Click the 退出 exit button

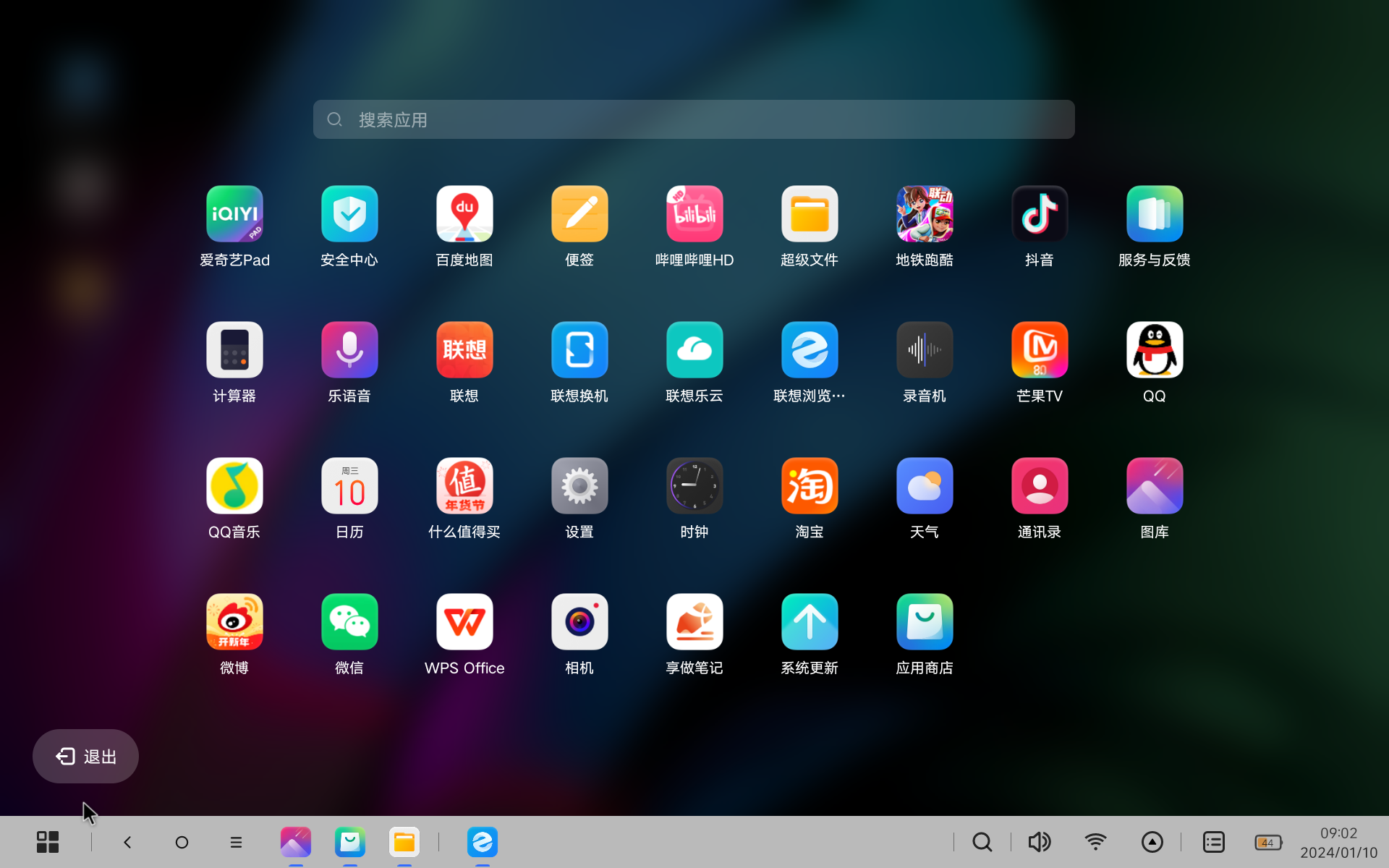[x=85, y=756]
